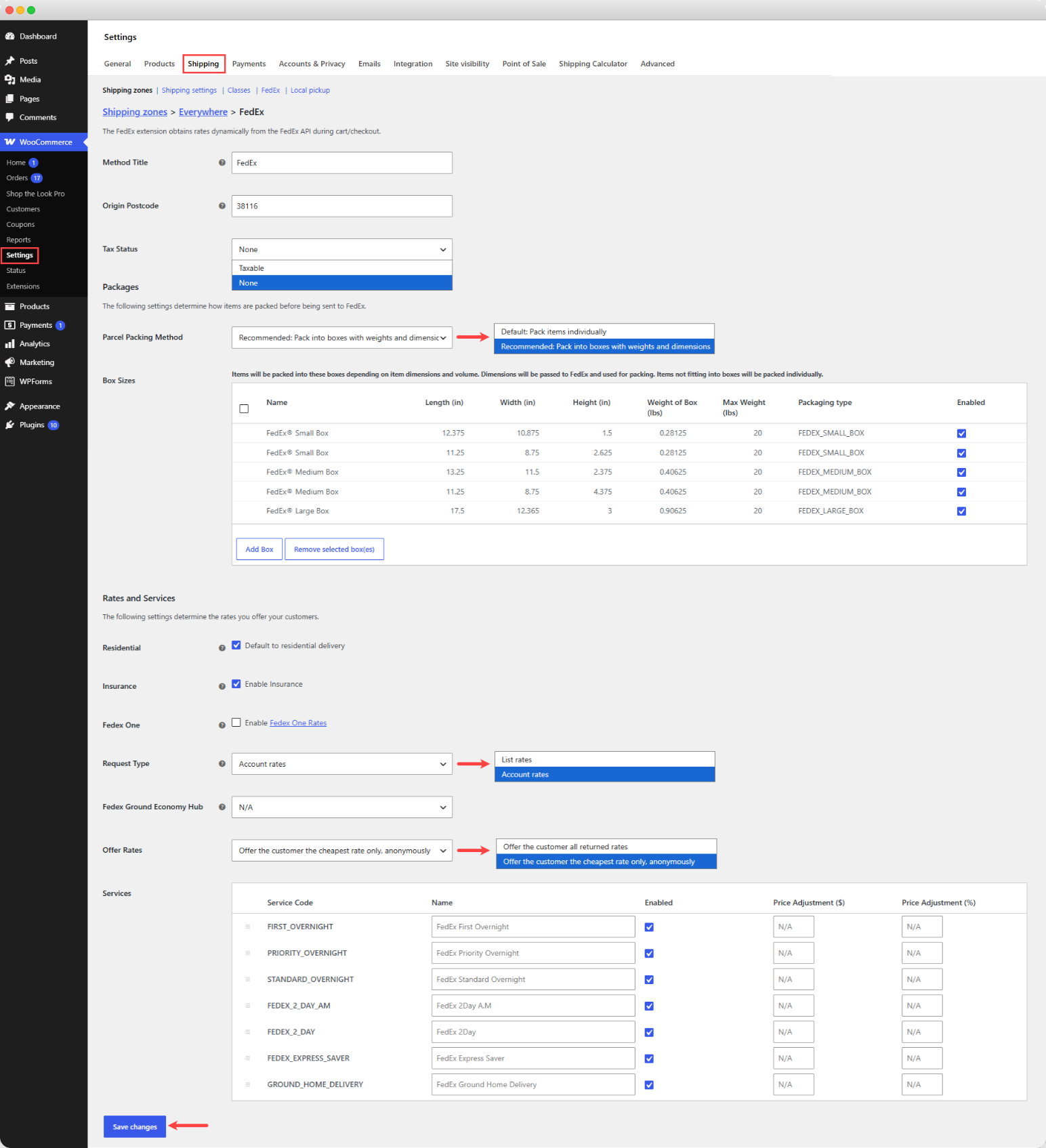Click help icon next to Method Title
Screen dimensions: 1046x1148
[x=222, y=163]
